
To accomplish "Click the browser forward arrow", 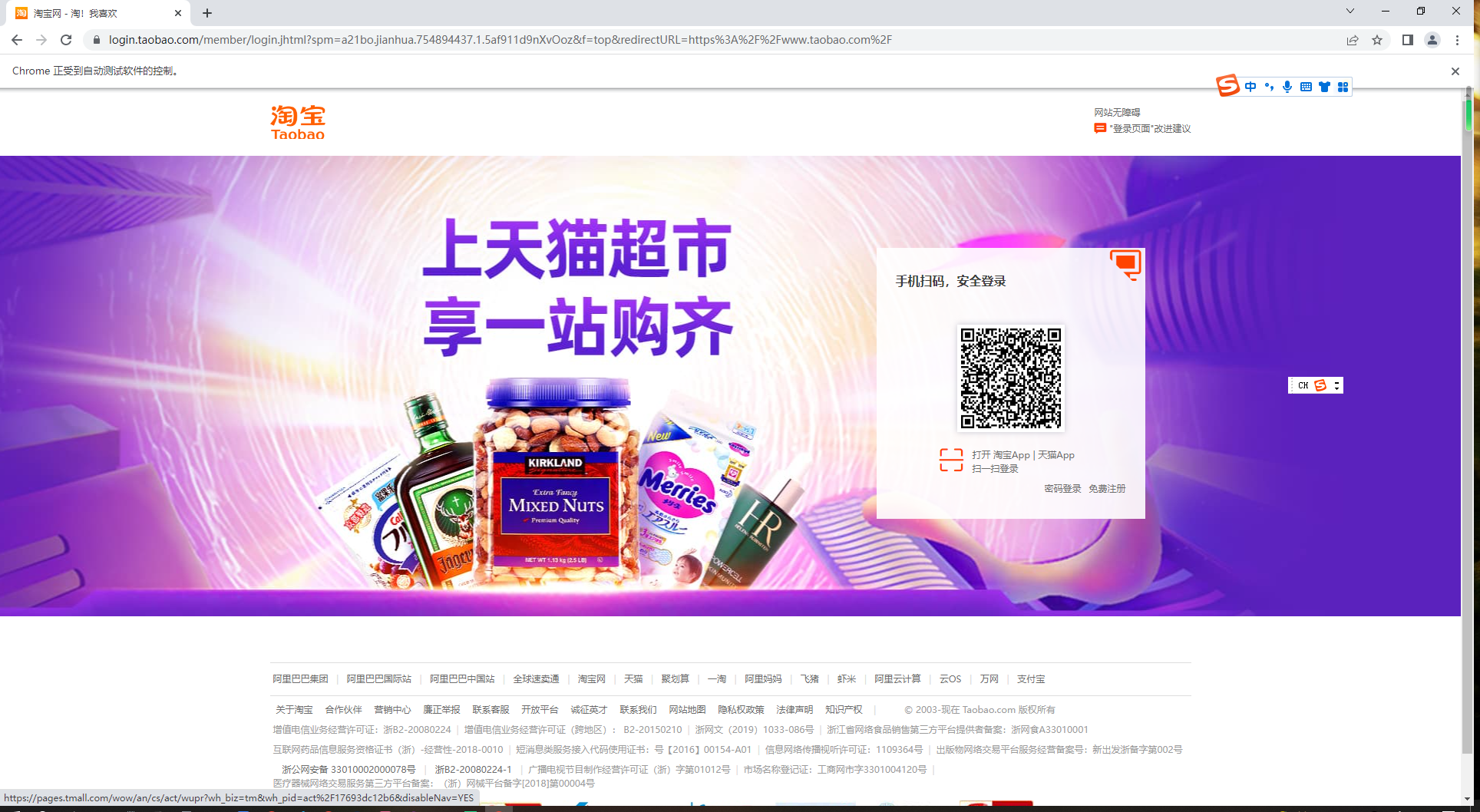I will [x=41, y=40].
